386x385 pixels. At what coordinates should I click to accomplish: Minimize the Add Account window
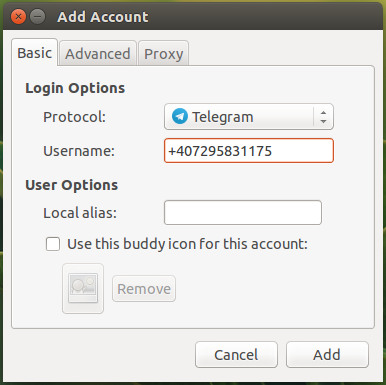click(38, 16)
